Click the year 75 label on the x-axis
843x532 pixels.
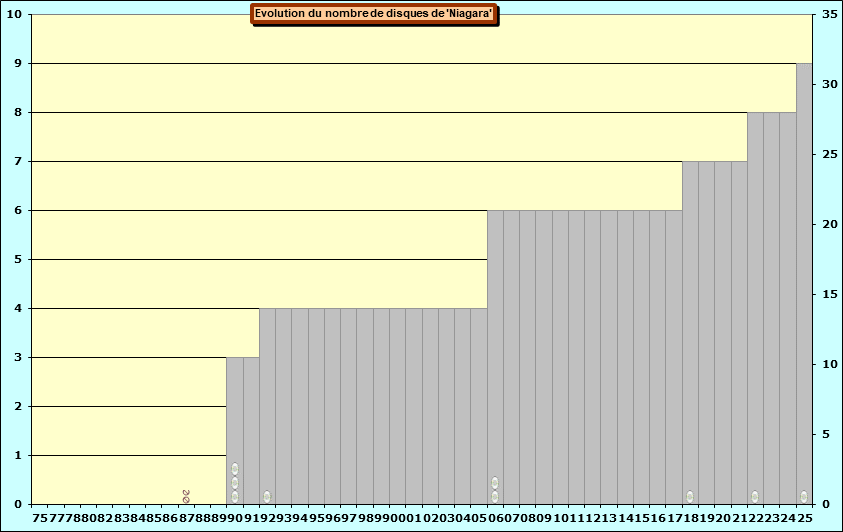40,518
